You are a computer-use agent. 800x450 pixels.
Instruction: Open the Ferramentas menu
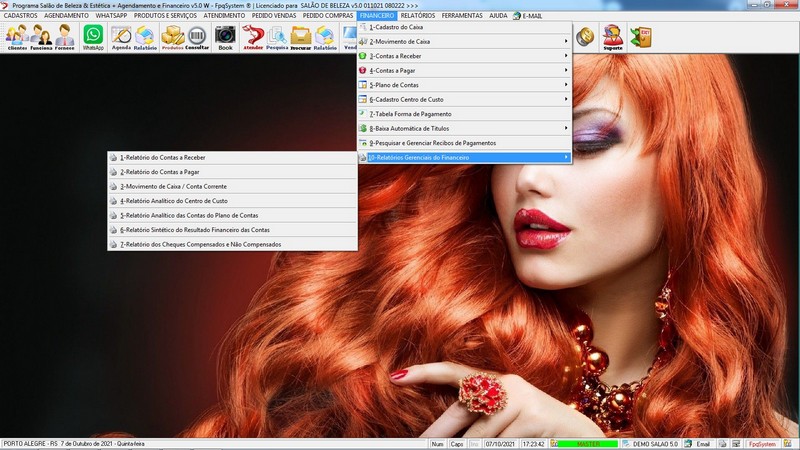[461, 16]
